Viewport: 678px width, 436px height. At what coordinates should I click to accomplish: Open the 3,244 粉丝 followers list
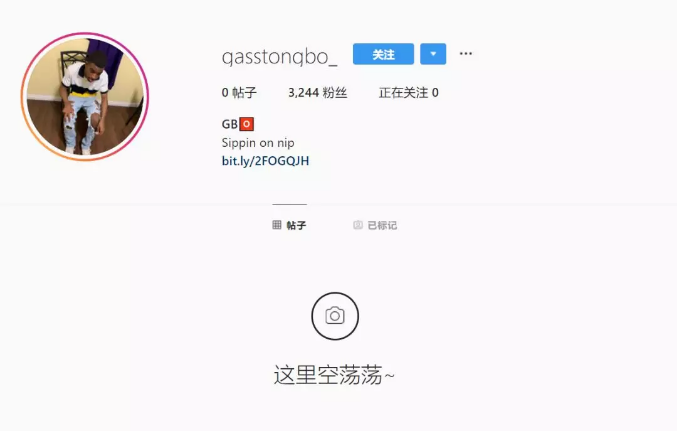point(317,93)
